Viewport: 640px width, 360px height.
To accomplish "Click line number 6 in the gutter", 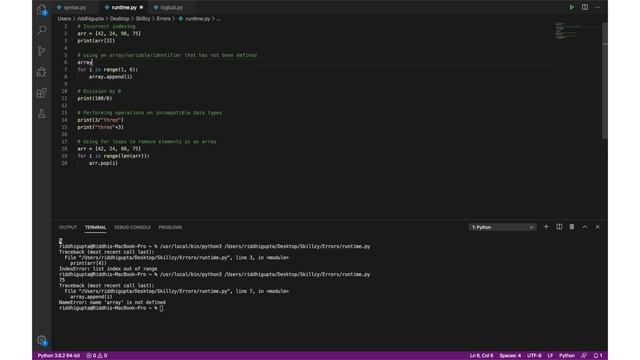I will (x=66, y=62).
